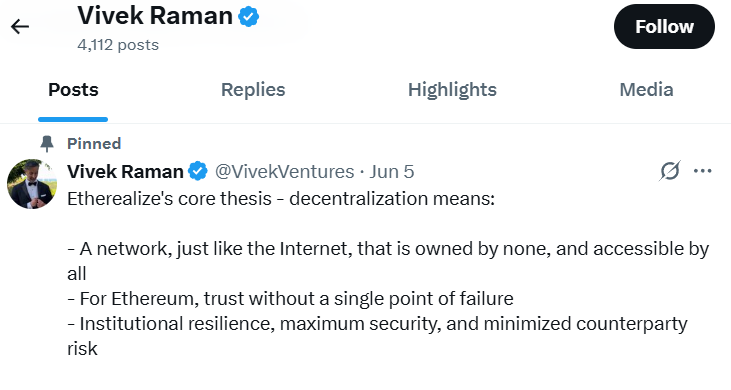The height and width of the screenshot is (390, 731).
Task: Open the tweet about Etherealize's core thesis
Action: click(281, 199)
